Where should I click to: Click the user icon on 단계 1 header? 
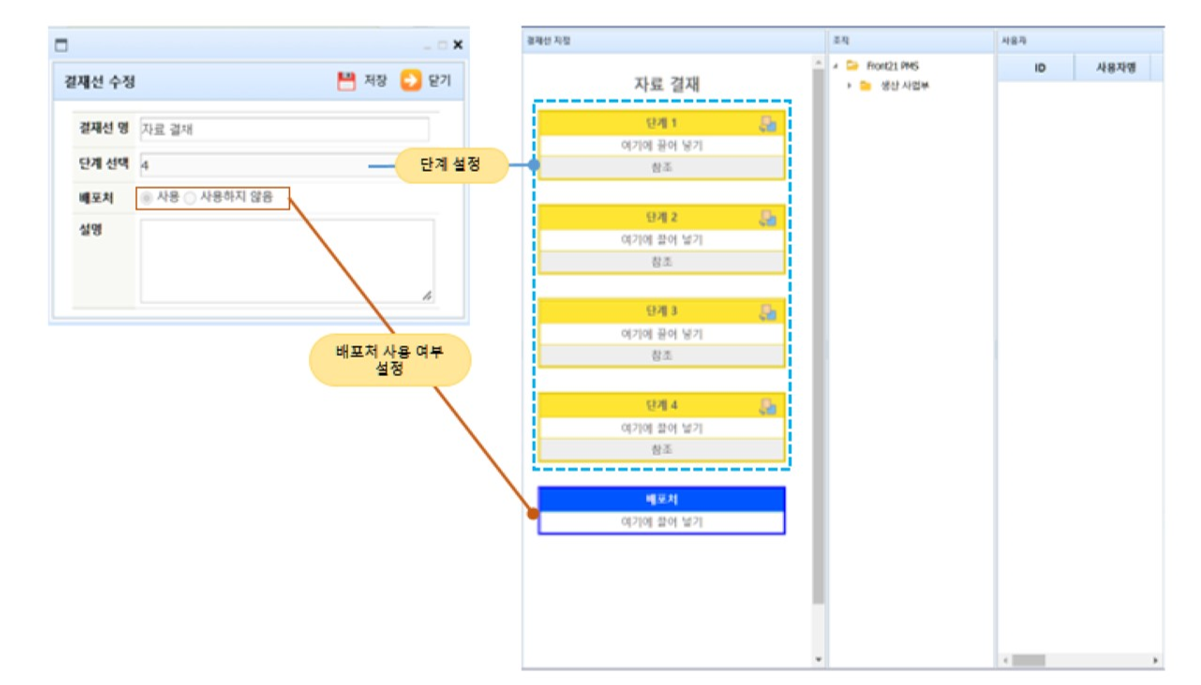tap(768, 123)
